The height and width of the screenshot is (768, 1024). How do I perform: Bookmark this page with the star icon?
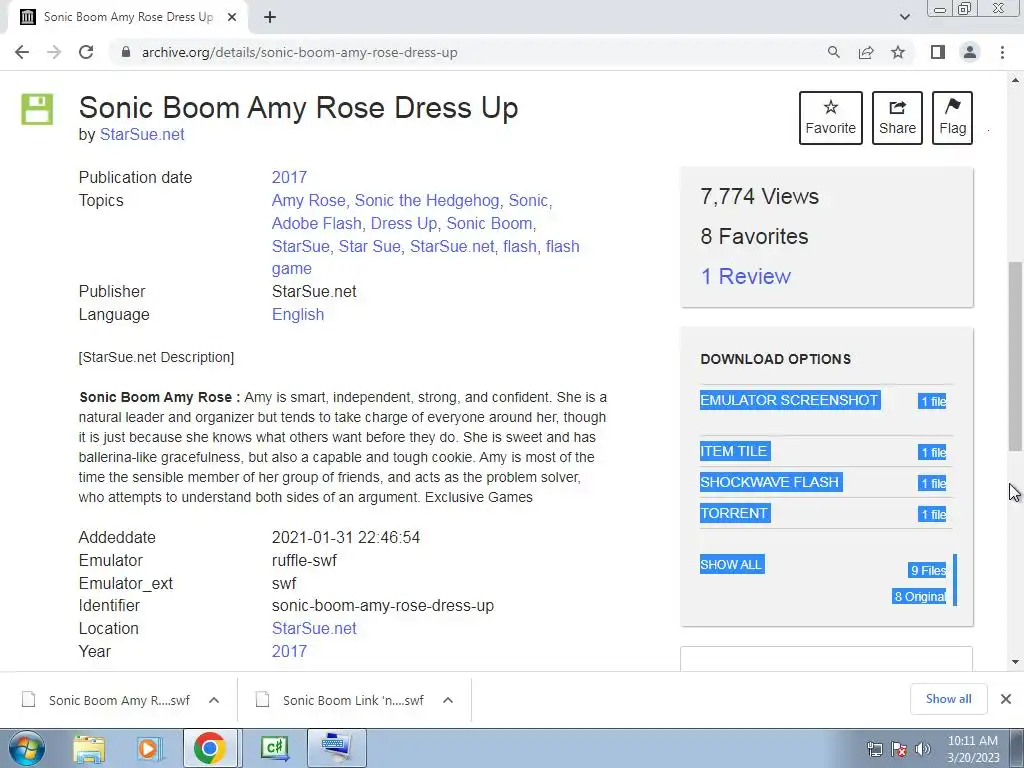pos(898,52)
